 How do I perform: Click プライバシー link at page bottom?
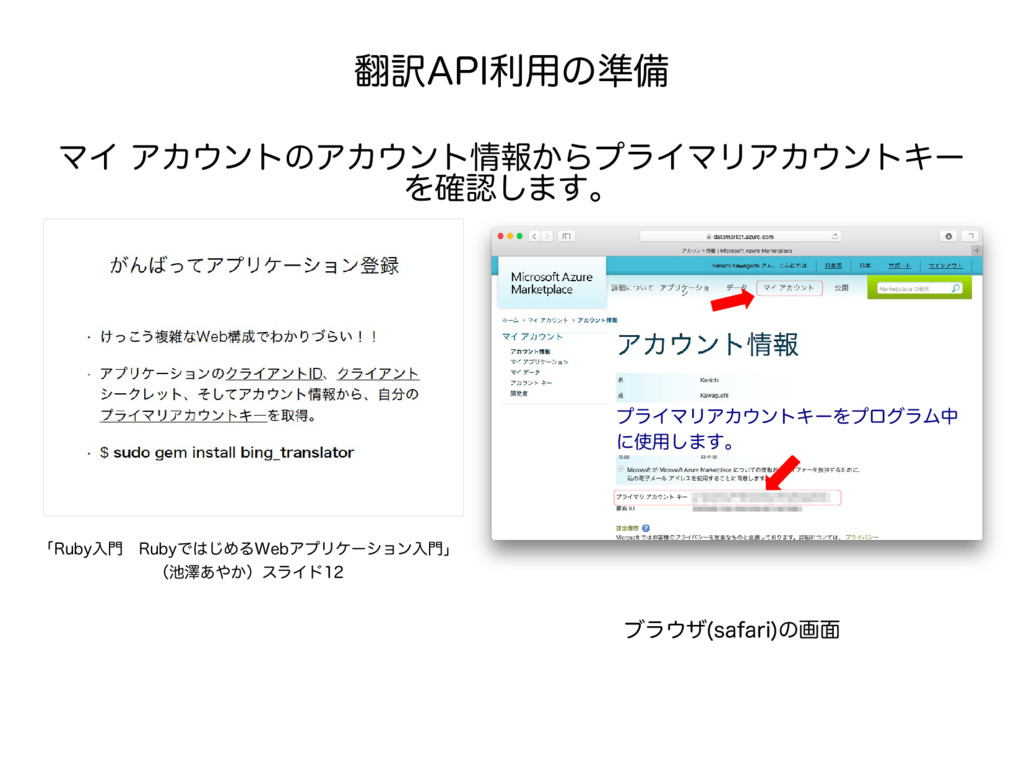(x=861, y=537)
